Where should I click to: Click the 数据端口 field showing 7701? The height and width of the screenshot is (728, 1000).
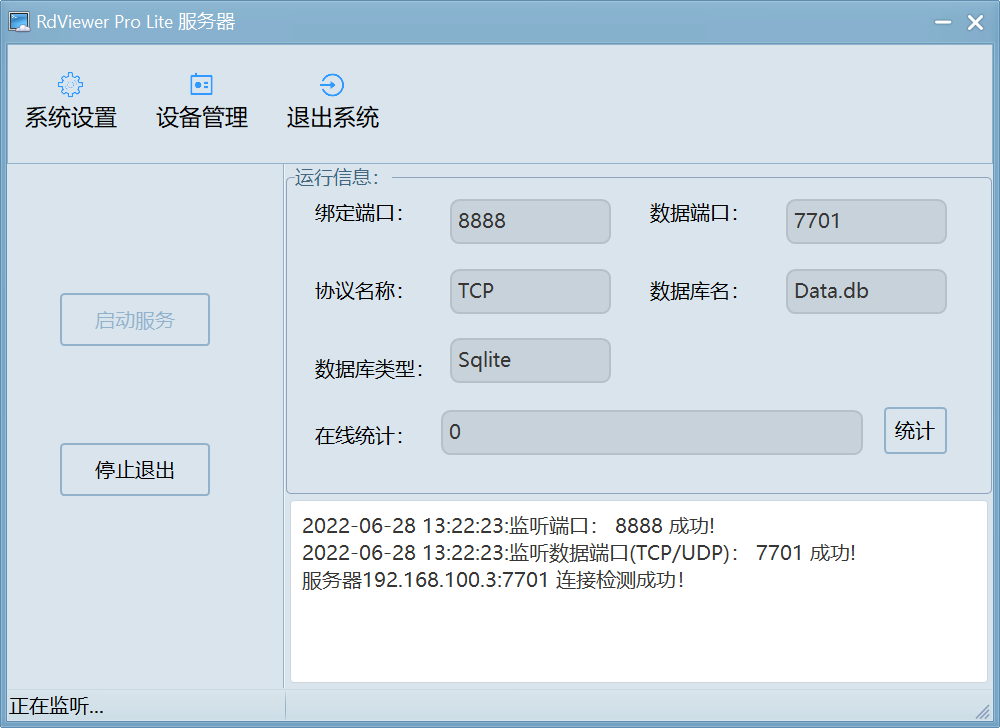[865, 221]
